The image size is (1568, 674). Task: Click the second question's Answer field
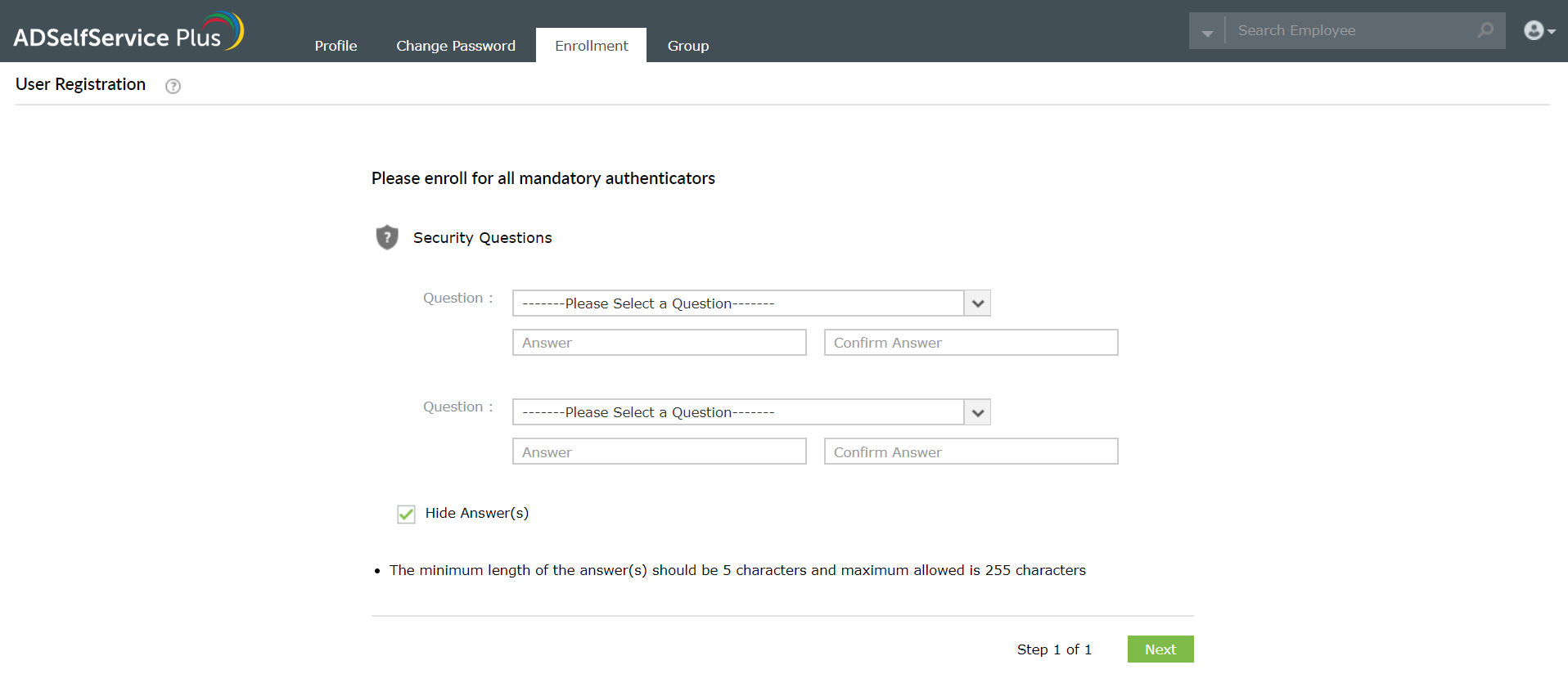659,452
